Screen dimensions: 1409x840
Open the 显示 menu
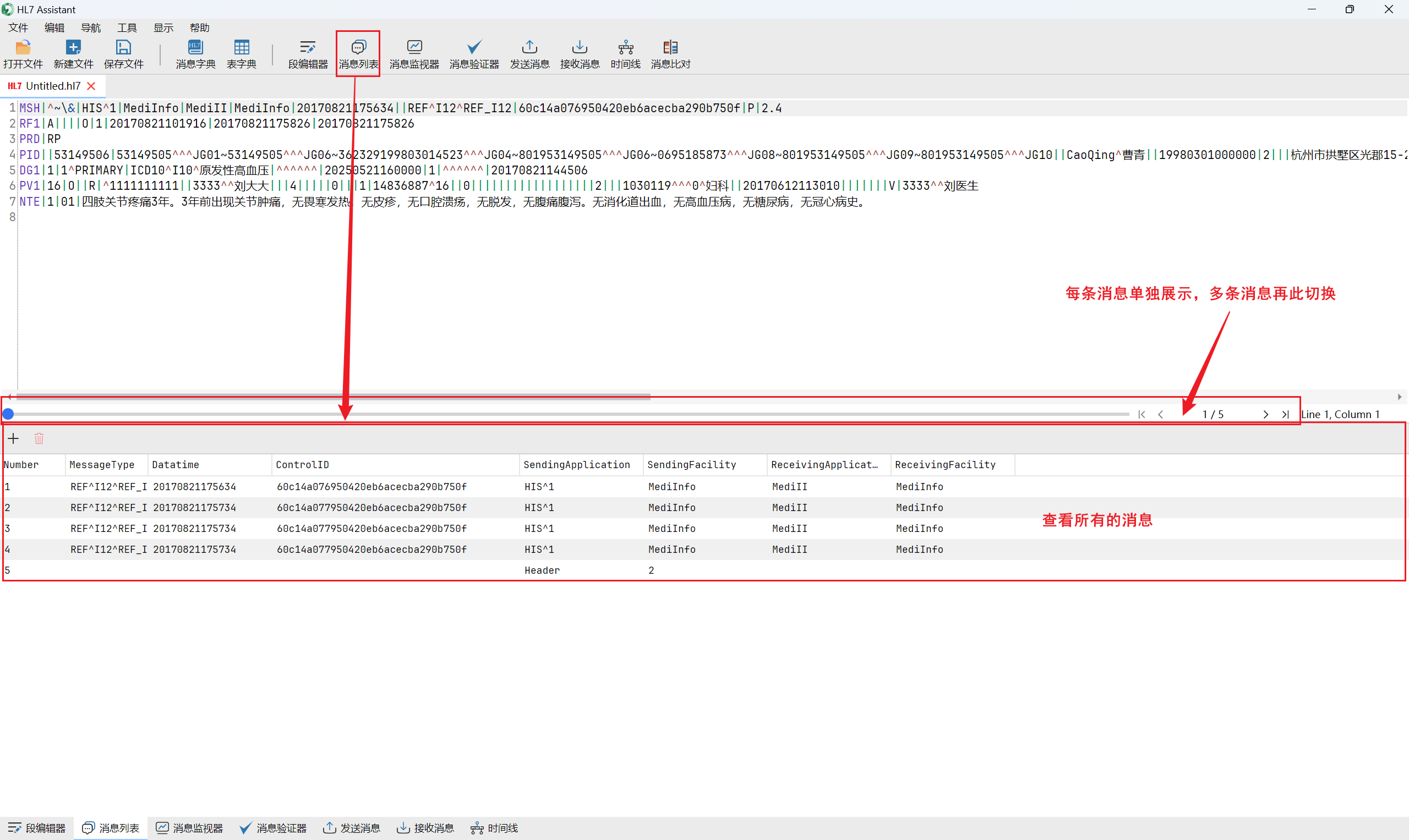163,28
